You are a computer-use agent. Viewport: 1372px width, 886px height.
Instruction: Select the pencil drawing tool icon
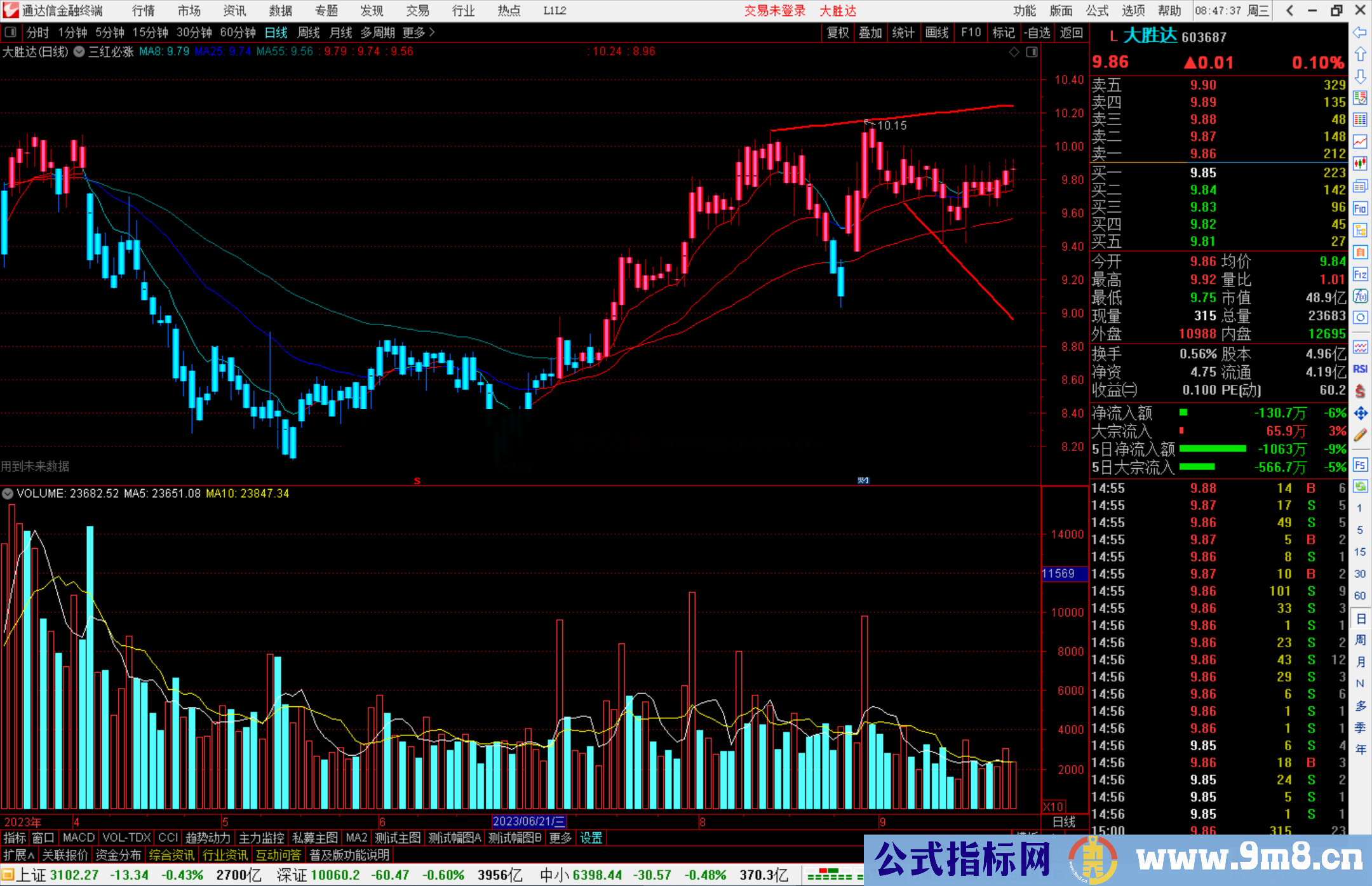point(1360,435)
